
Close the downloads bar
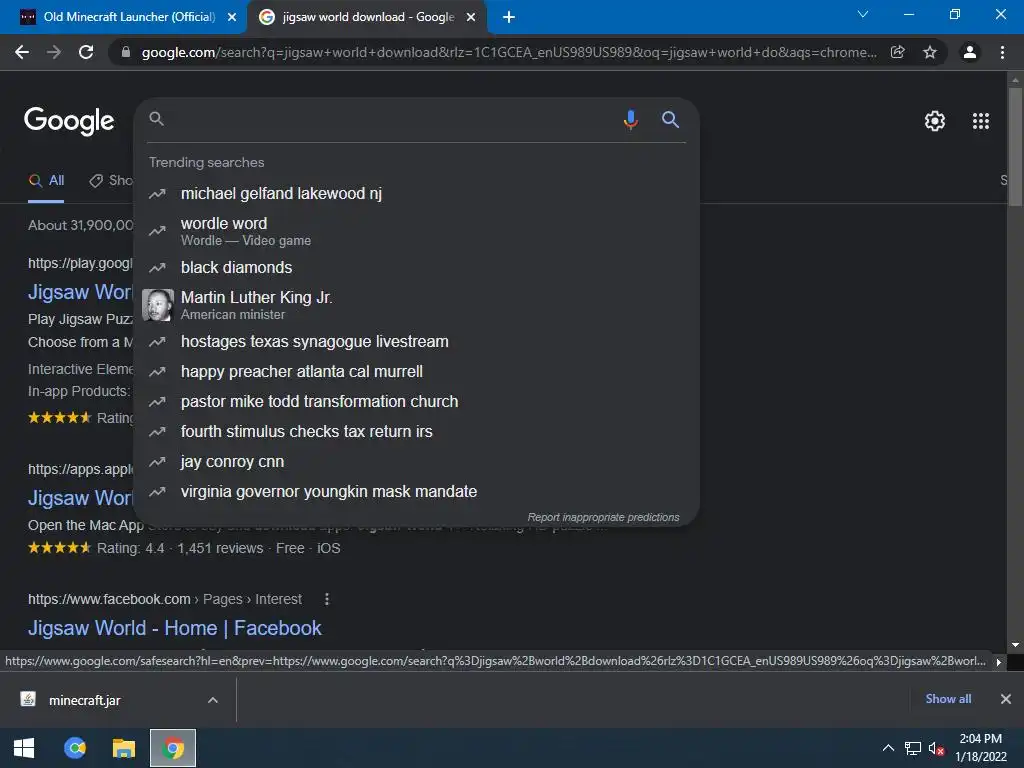(x=1006, y=699)
